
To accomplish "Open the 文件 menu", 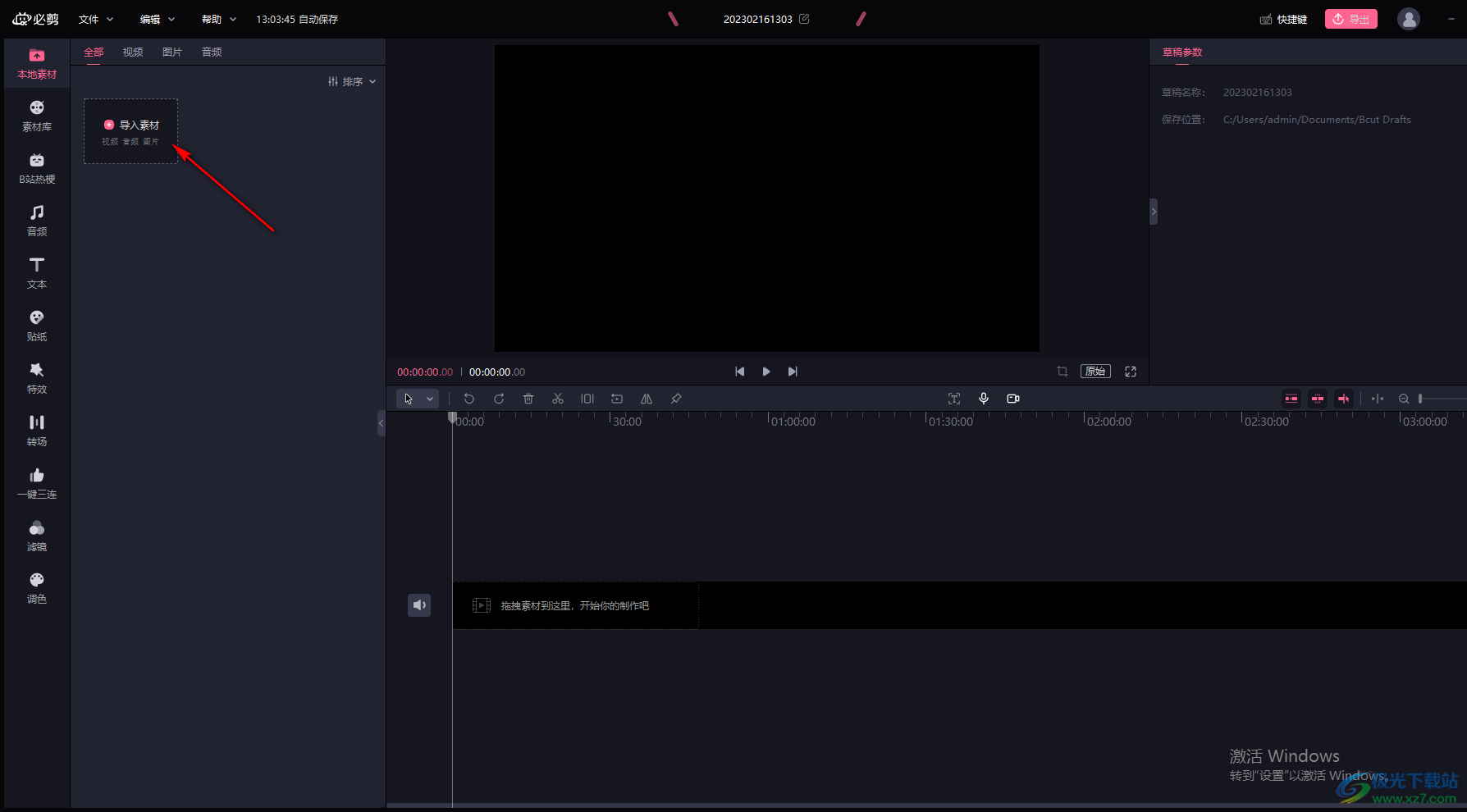I will (x=96, y=19).
